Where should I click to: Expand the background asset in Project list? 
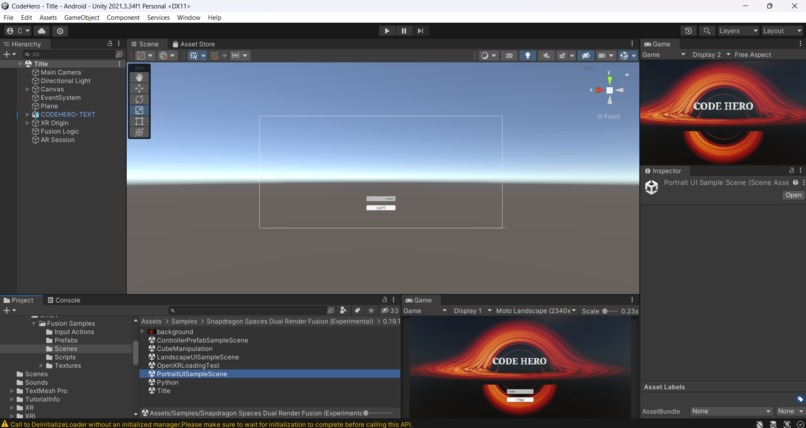143,332
